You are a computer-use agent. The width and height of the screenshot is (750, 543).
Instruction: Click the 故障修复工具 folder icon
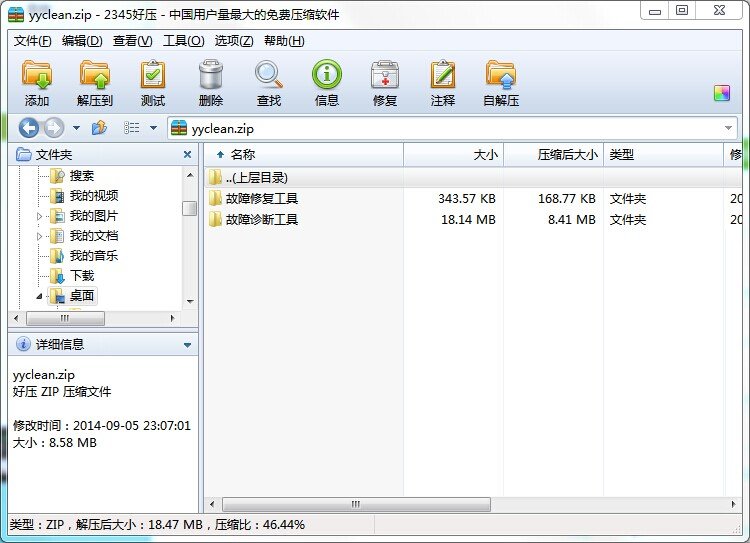(215, 198)
